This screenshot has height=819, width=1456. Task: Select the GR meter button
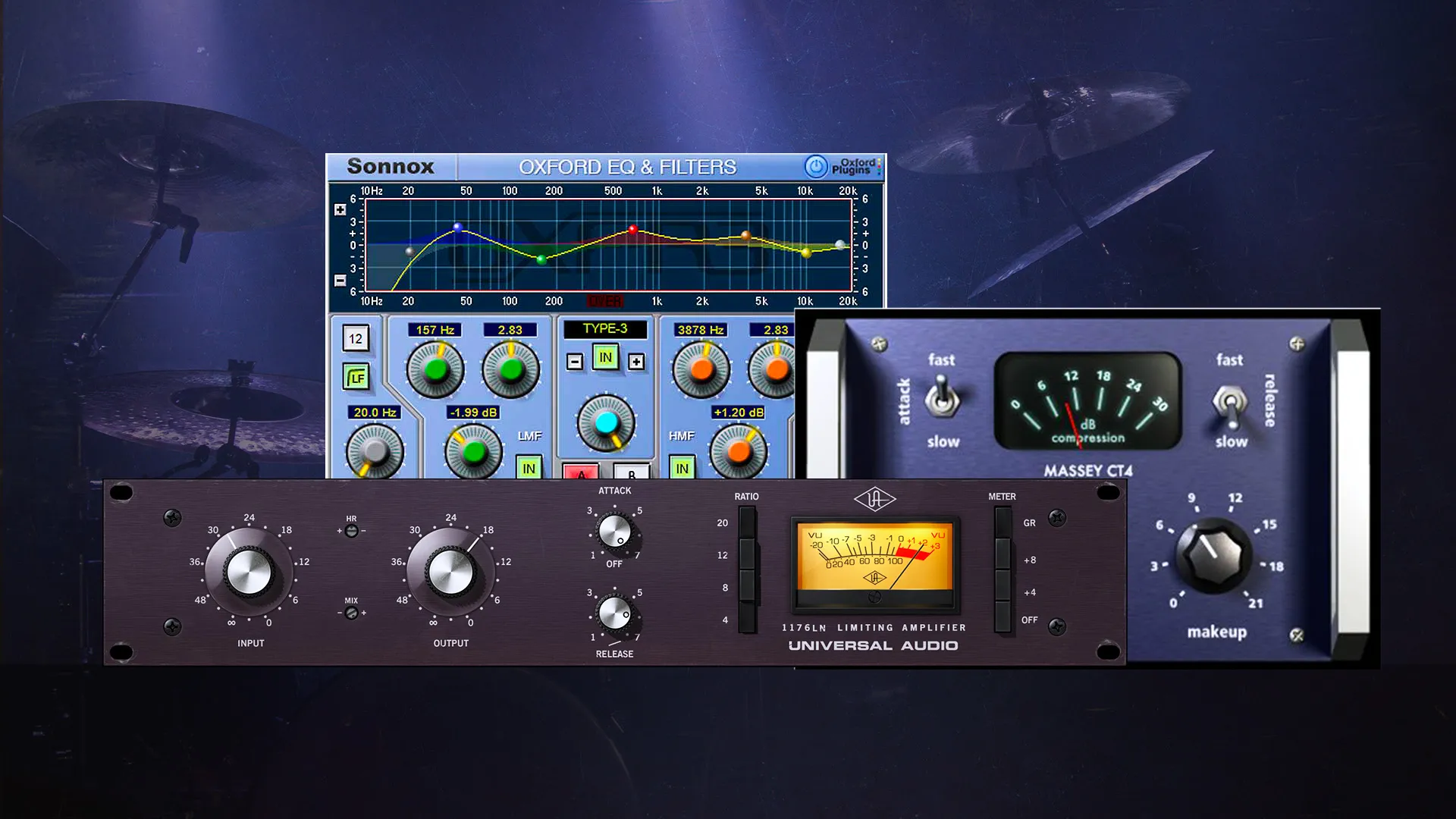pos(1003,522)
